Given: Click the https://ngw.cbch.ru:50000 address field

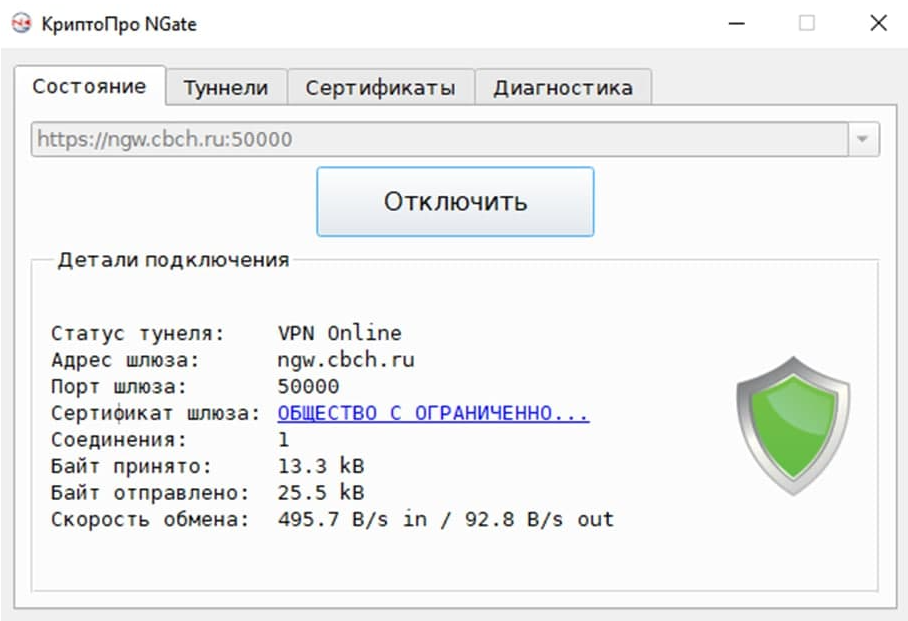Looking at the screenshot, I should (x=438, y=140).
